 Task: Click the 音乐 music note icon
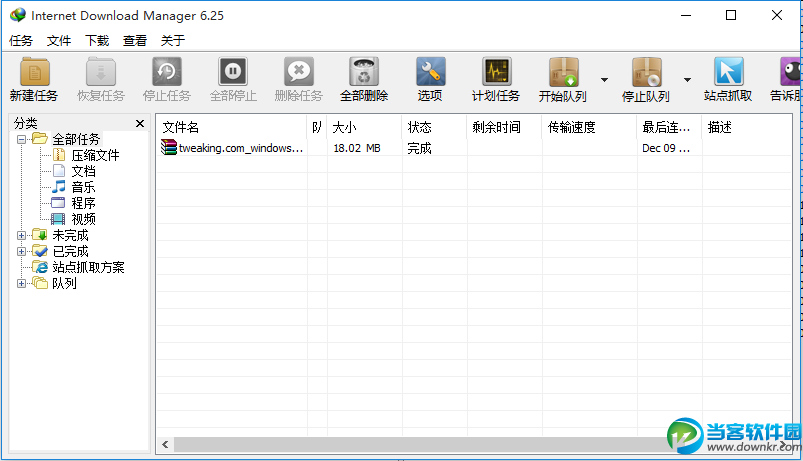tap(59, 186)
